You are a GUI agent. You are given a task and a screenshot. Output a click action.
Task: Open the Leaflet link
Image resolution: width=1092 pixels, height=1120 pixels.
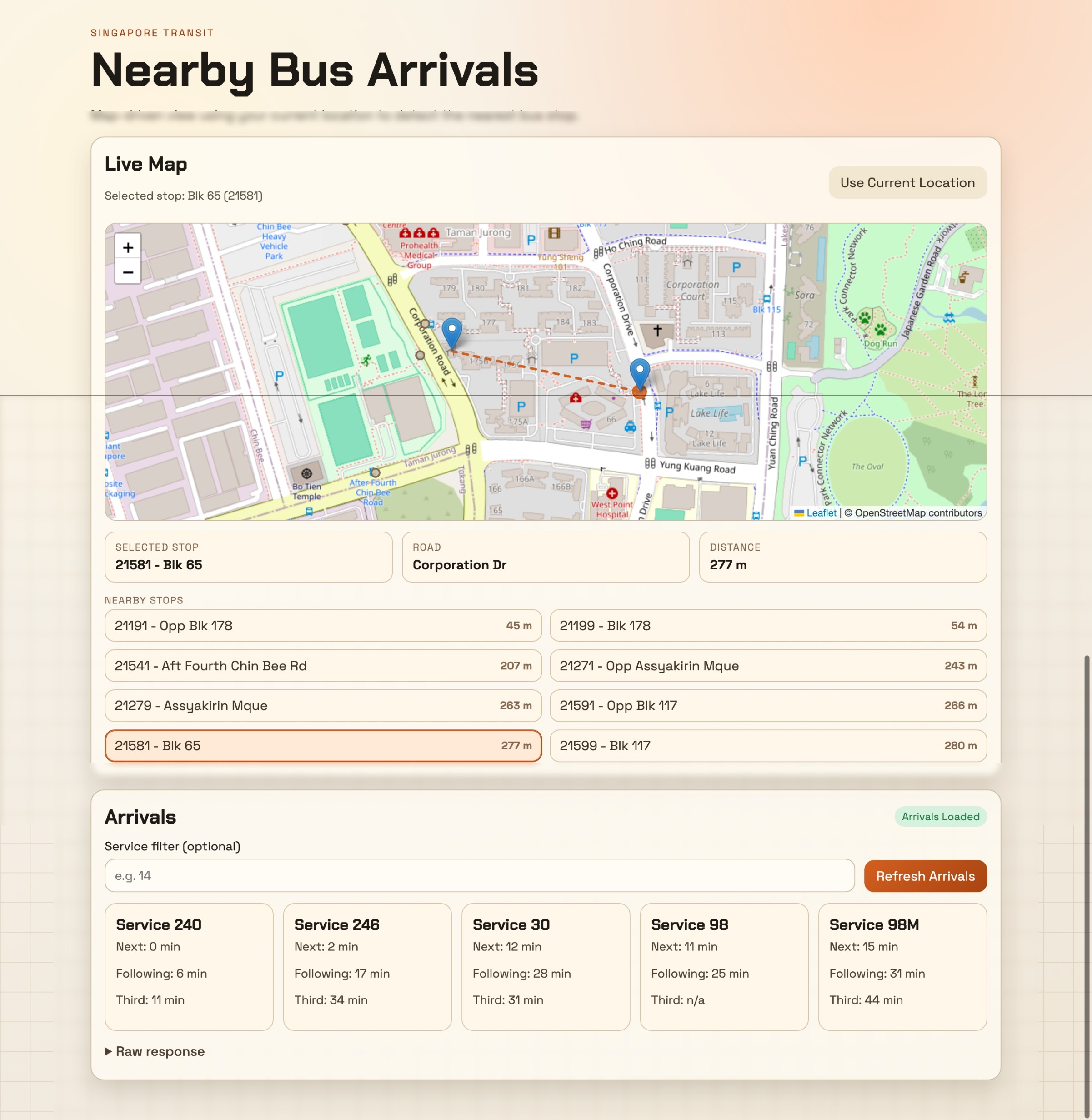[x=822, y=513]
